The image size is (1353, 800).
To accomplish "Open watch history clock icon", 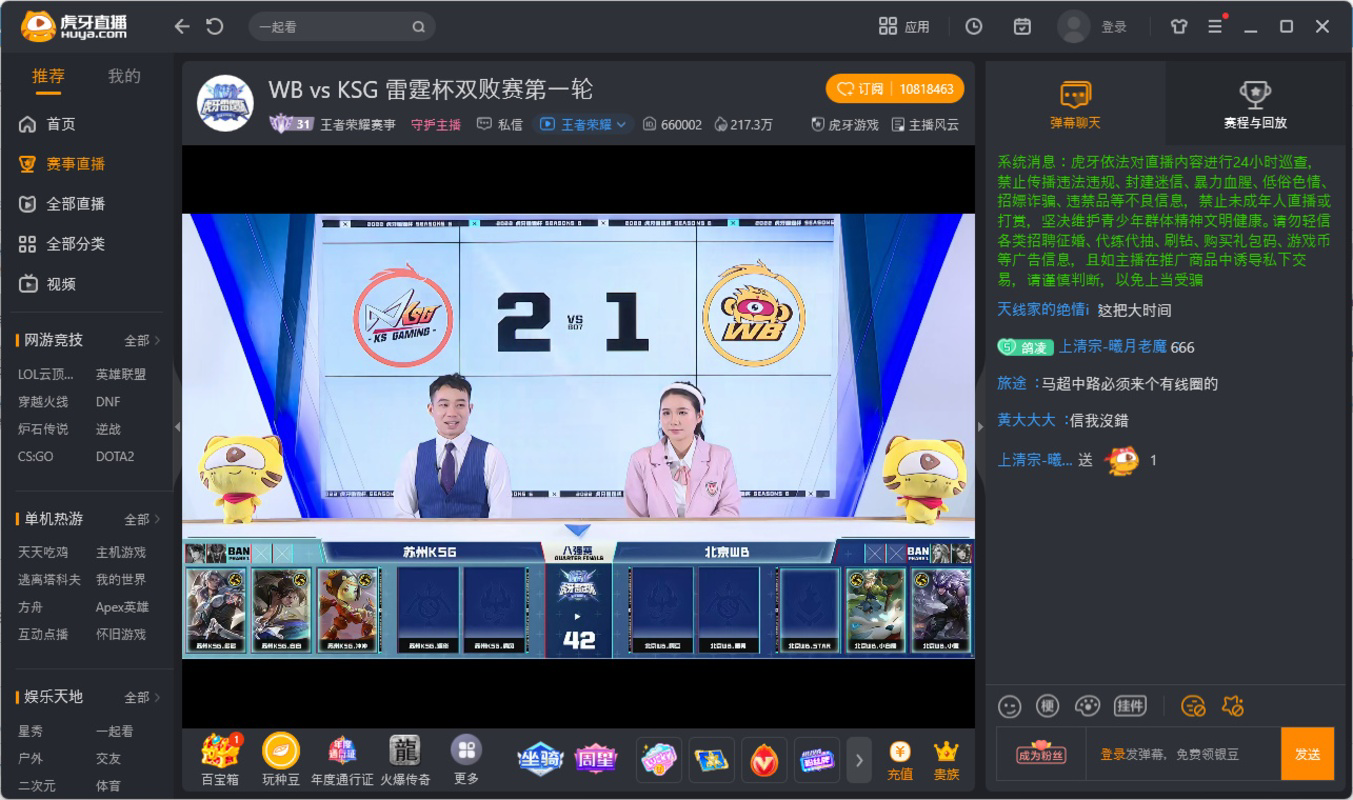I will tap(973, 27).
